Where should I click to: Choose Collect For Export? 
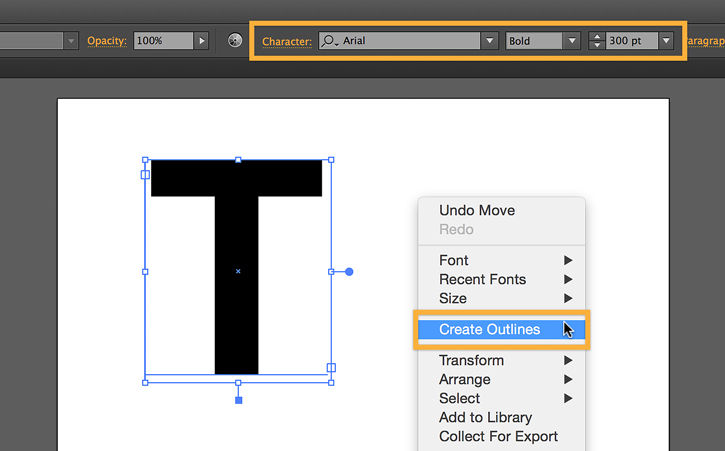pos(502,436)
